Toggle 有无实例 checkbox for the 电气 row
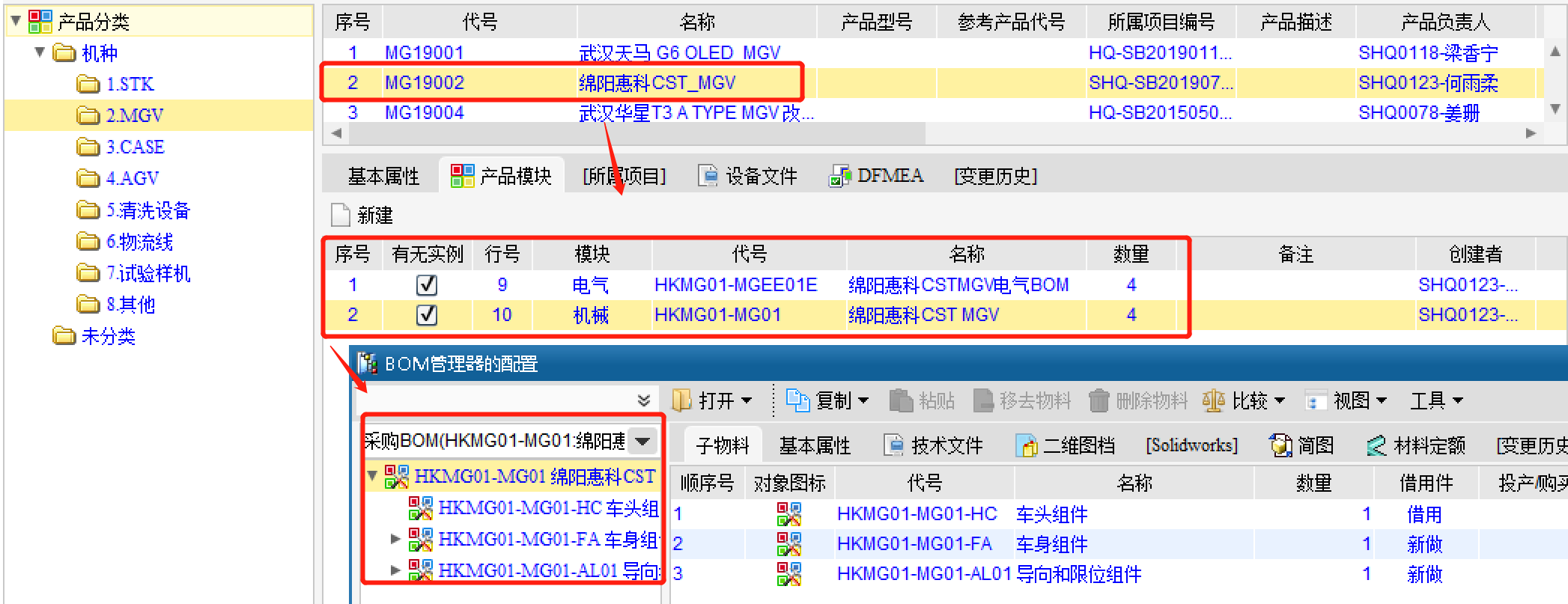 (427, 284)
